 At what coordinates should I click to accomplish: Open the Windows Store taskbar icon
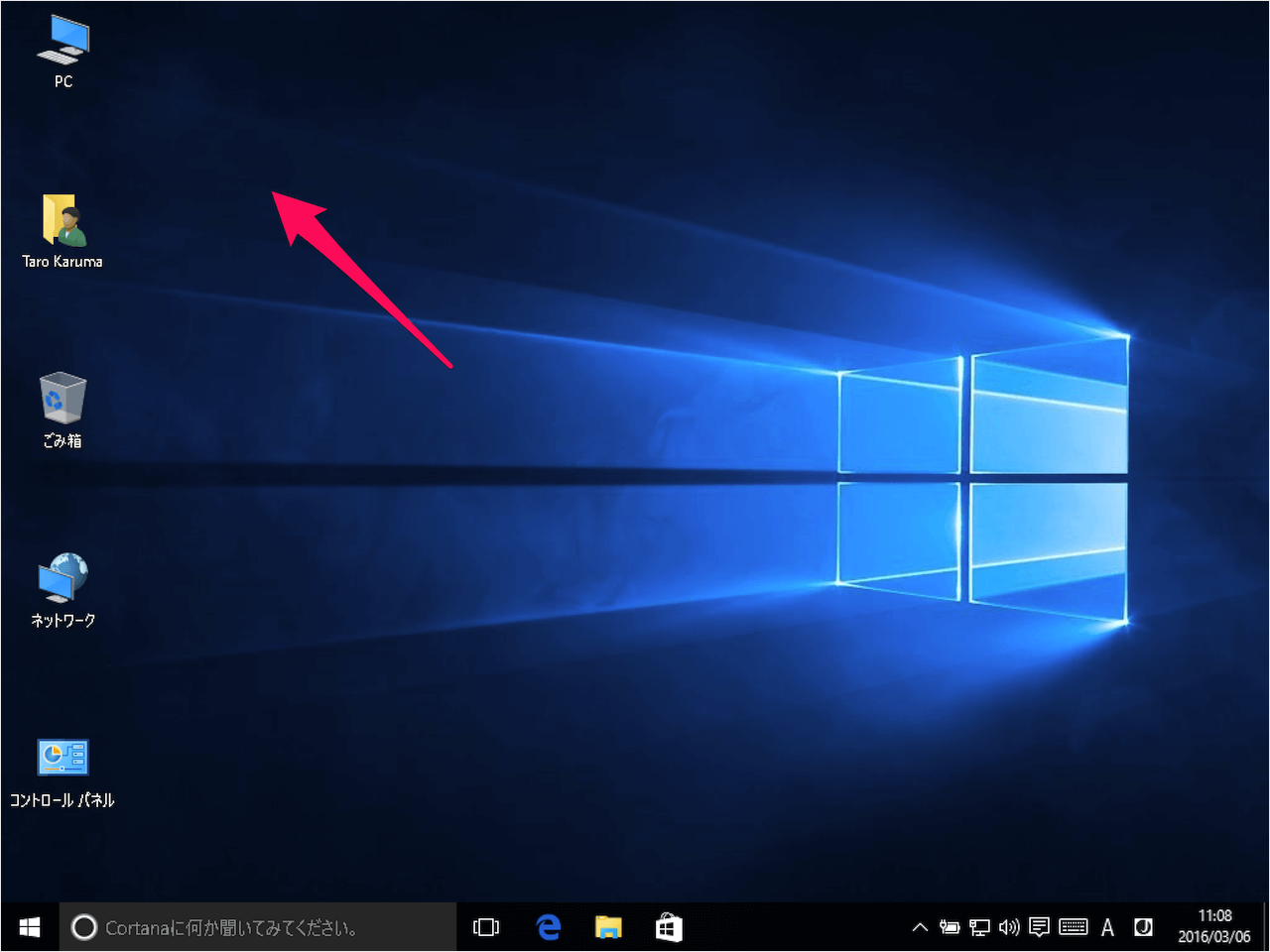tap(669, 927)
